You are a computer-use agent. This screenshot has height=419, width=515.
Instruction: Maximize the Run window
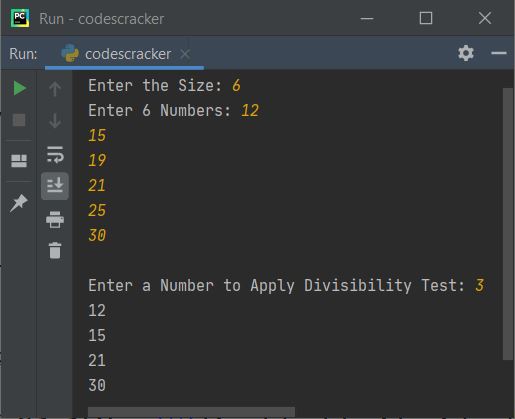[426, 18]
